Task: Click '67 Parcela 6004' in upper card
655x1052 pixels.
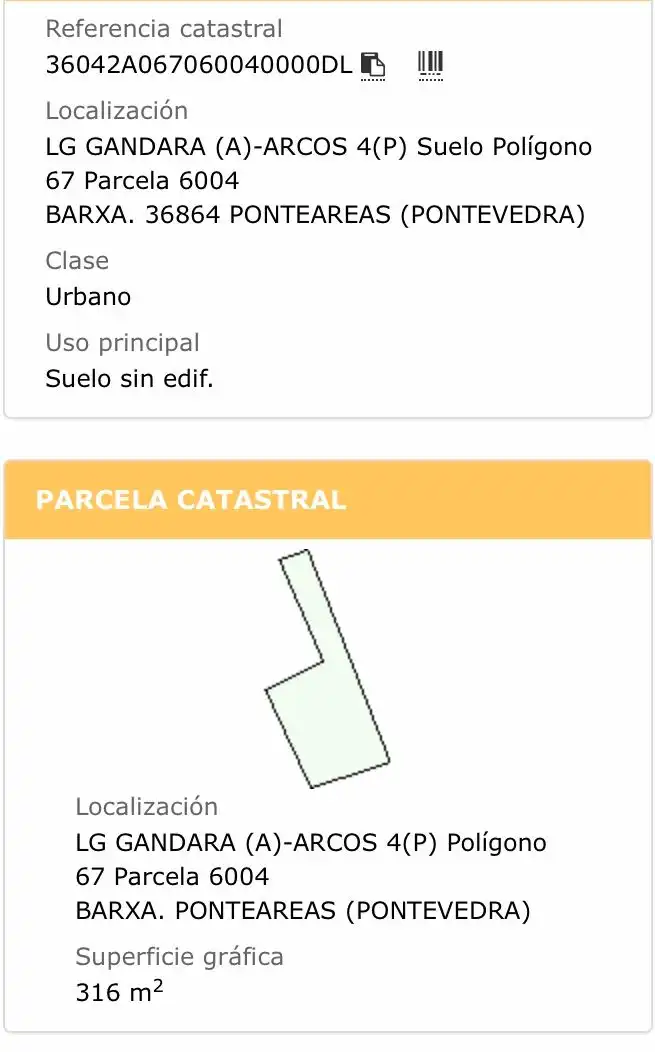Action: coord(142,180)
